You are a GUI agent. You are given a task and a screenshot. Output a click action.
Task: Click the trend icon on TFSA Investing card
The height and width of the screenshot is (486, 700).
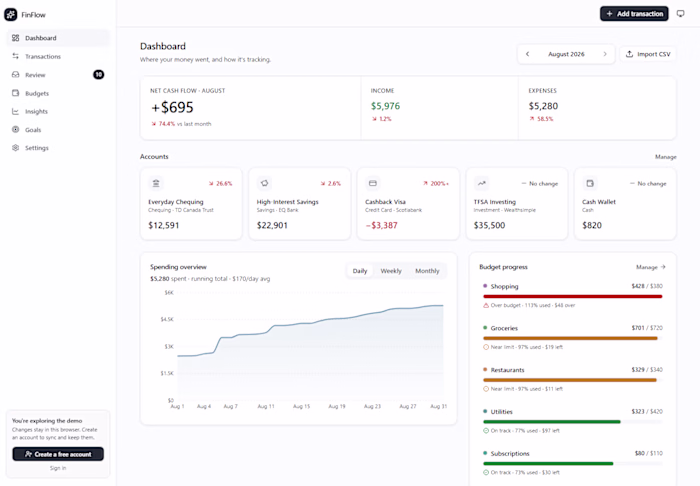(482, 183)
